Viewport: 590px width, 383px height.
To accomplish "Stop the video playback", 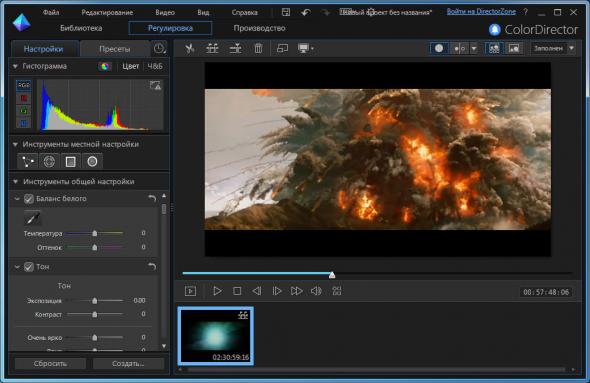I will tap(237, 291).
